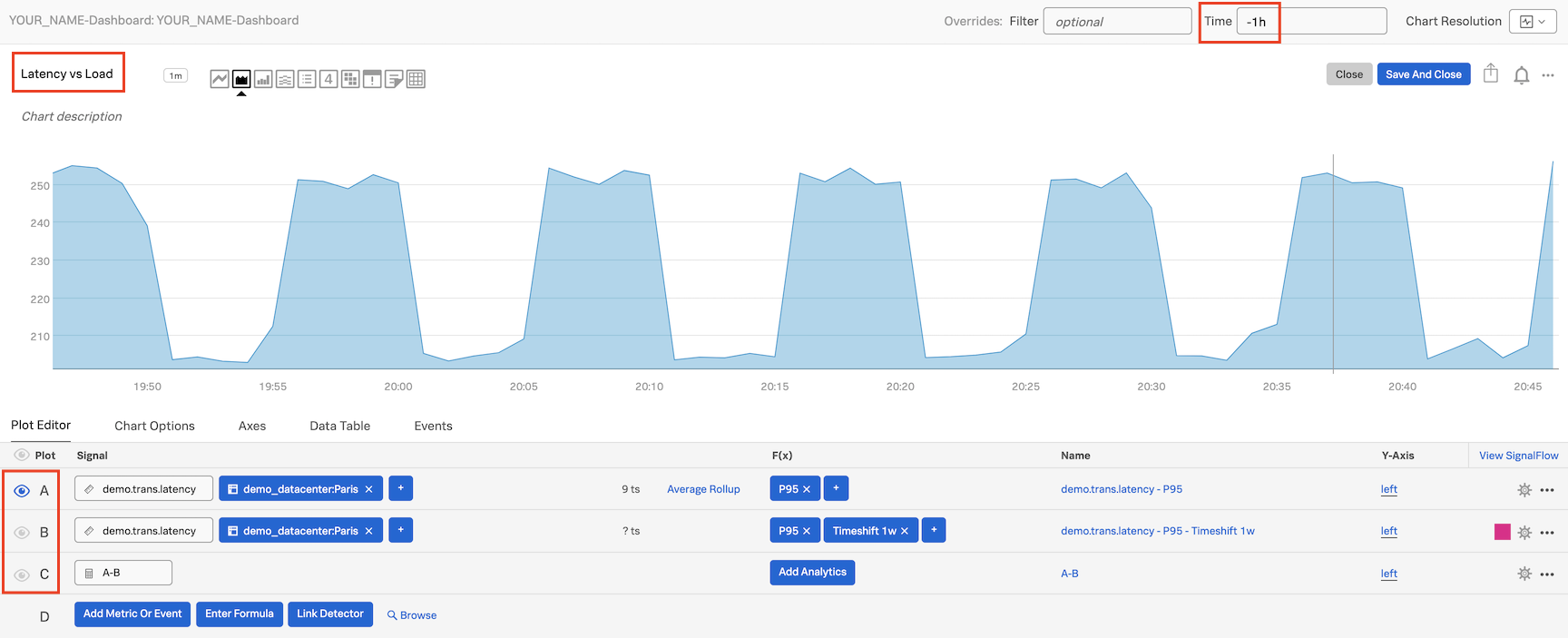Open the more options menu for plot B

coord(1547,532)
